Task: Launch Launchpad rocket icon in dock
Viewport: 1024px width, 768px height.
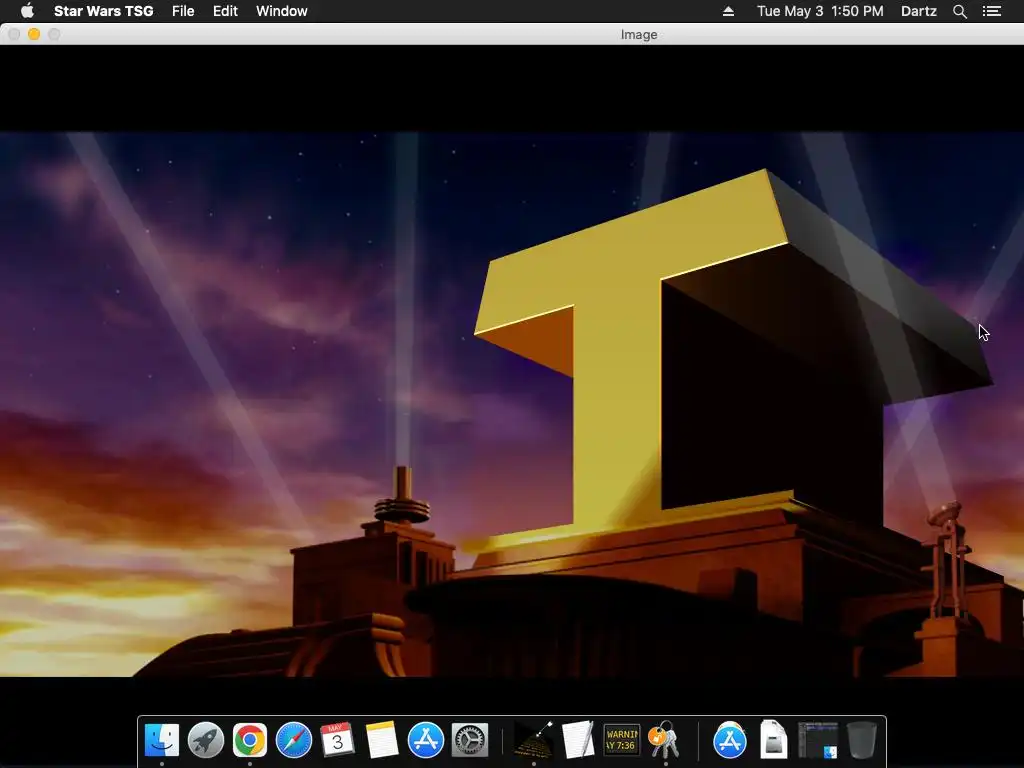Action: [206, 740]
